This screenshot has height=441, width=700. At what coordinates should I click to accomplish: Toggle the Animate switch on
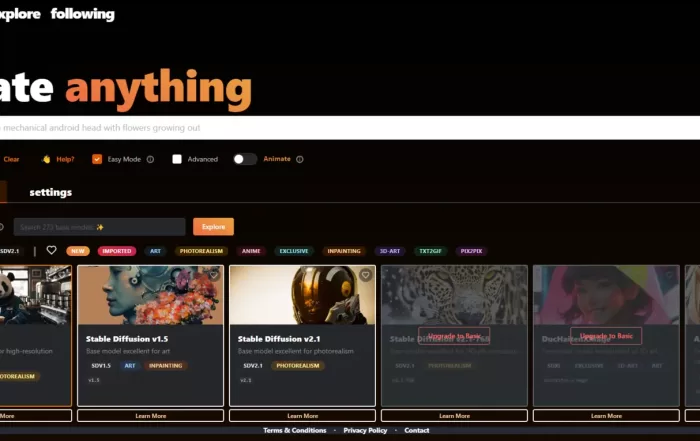point(245,159)
